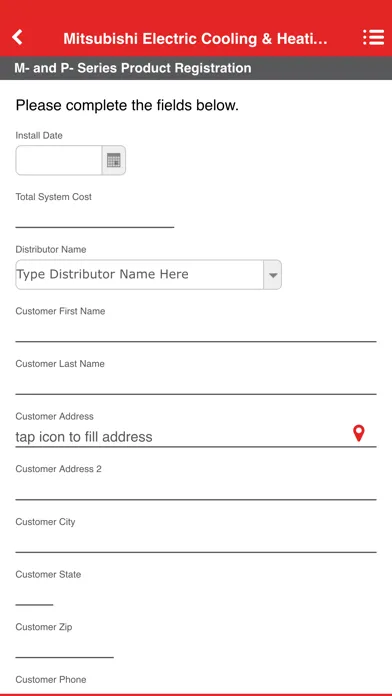Click the Customer City field

tap(196, 542)
